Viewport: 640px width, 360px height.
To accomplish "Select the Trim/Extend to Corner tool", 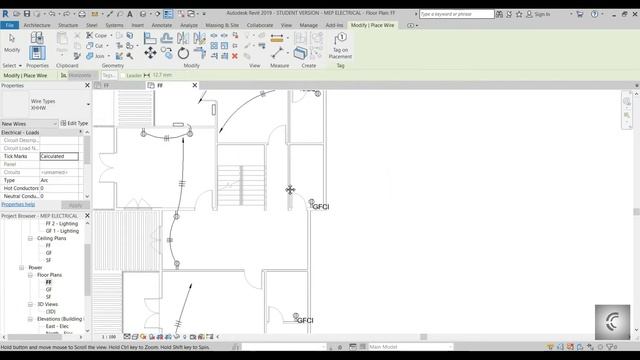I will (x=200, y=53).
